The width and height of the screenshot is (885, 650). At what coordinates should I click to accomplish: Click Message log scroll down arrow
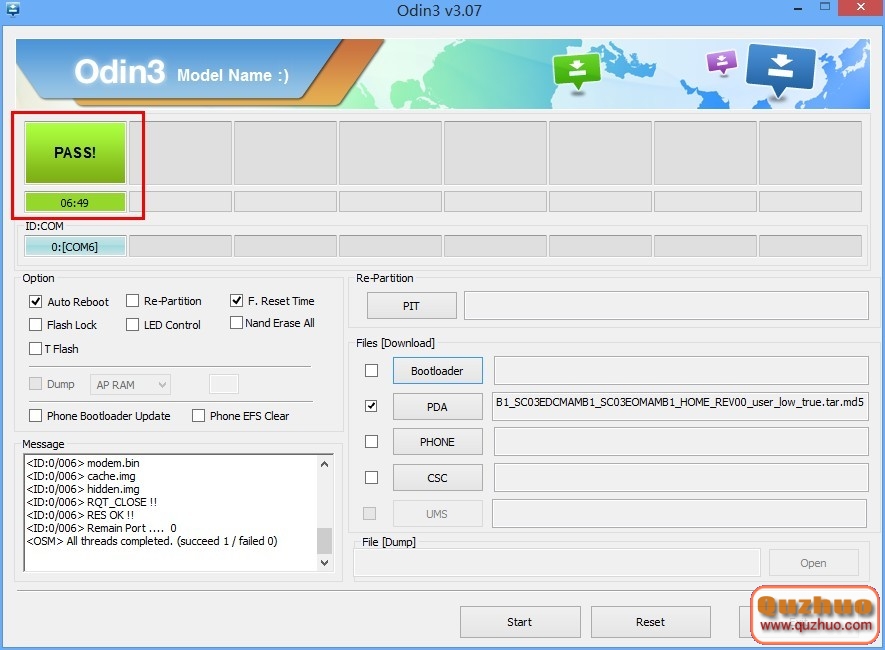pyautogui.click(x=325, y=563)
